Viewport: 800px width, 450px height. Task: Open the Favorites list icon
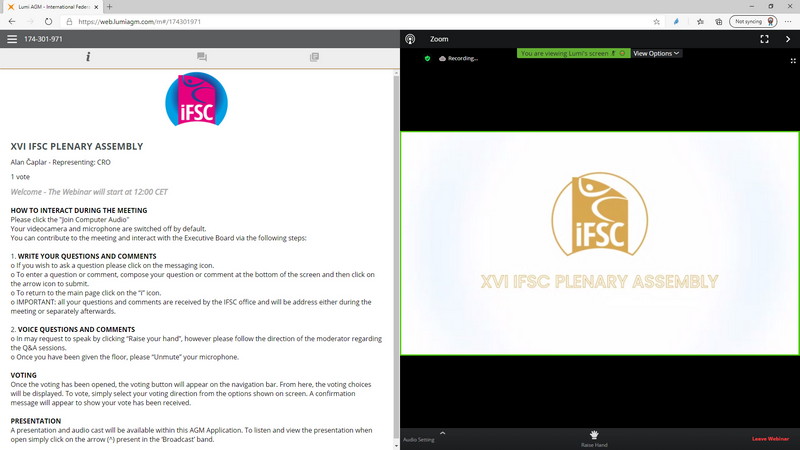700,21
